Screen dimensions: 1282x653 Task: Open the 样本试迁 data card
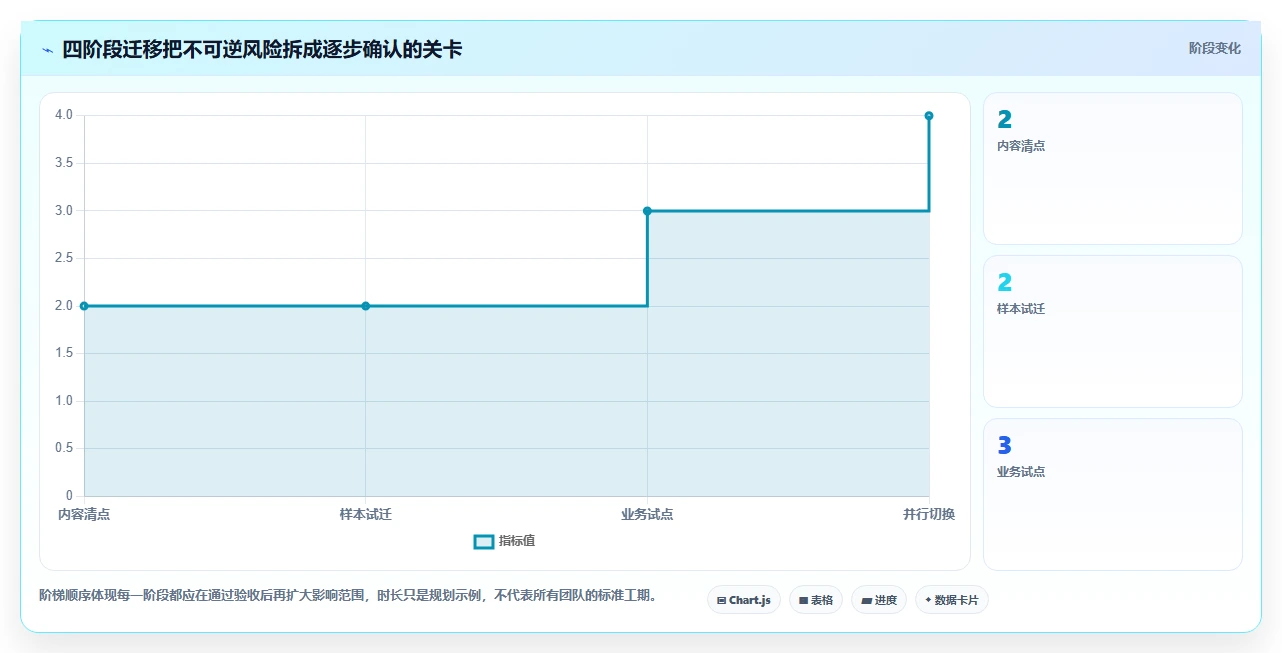click(x=1113, y=331)
